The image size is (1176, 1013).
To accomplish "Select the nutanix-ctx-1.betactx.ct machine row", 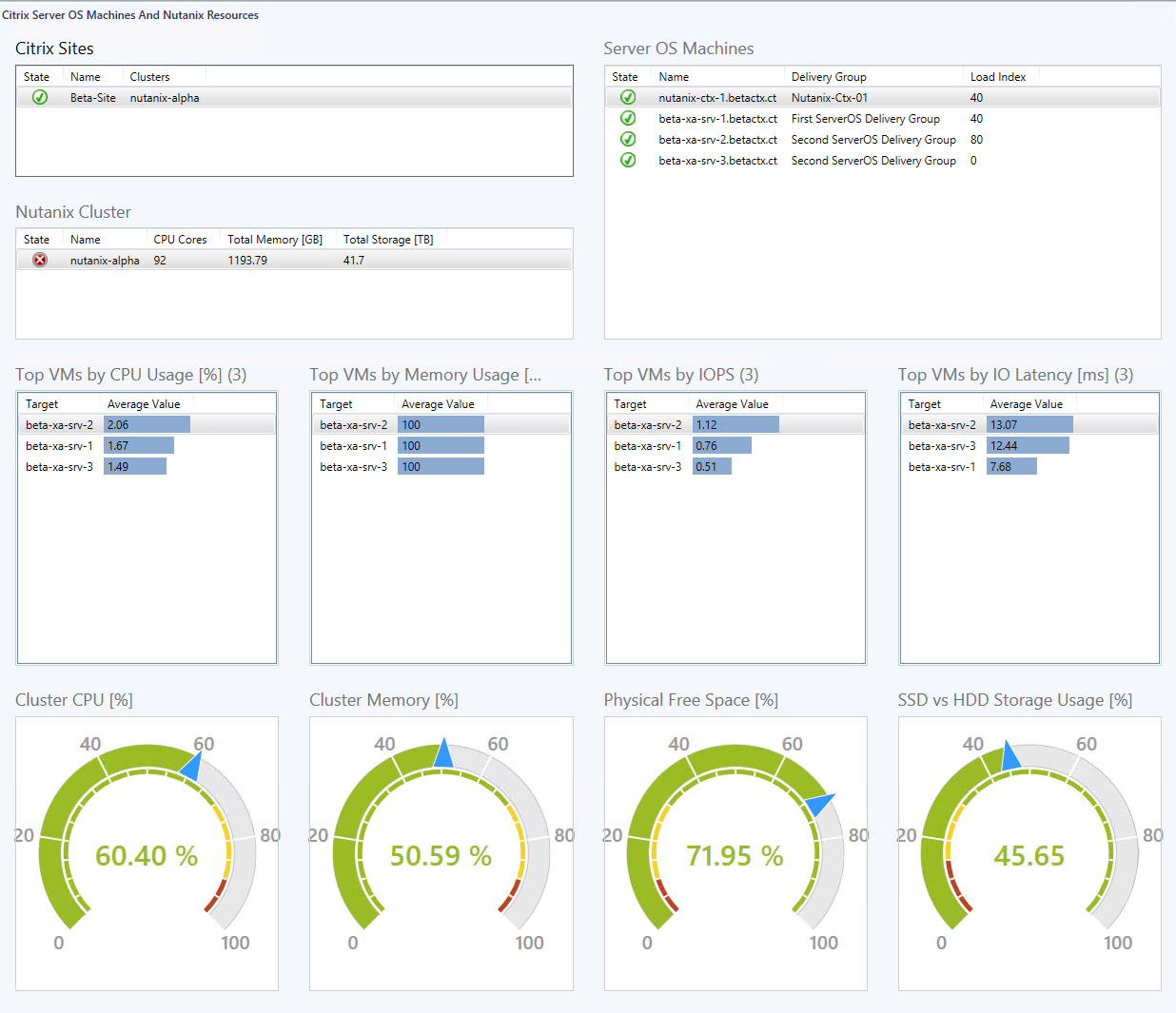I will 883,97.
